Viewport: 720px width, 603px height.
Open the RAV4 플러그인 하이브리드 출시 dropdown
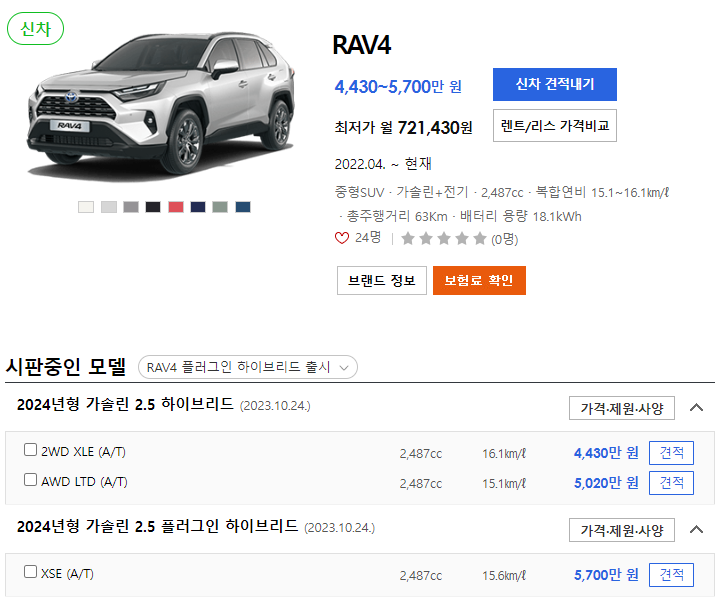(248, 367)
